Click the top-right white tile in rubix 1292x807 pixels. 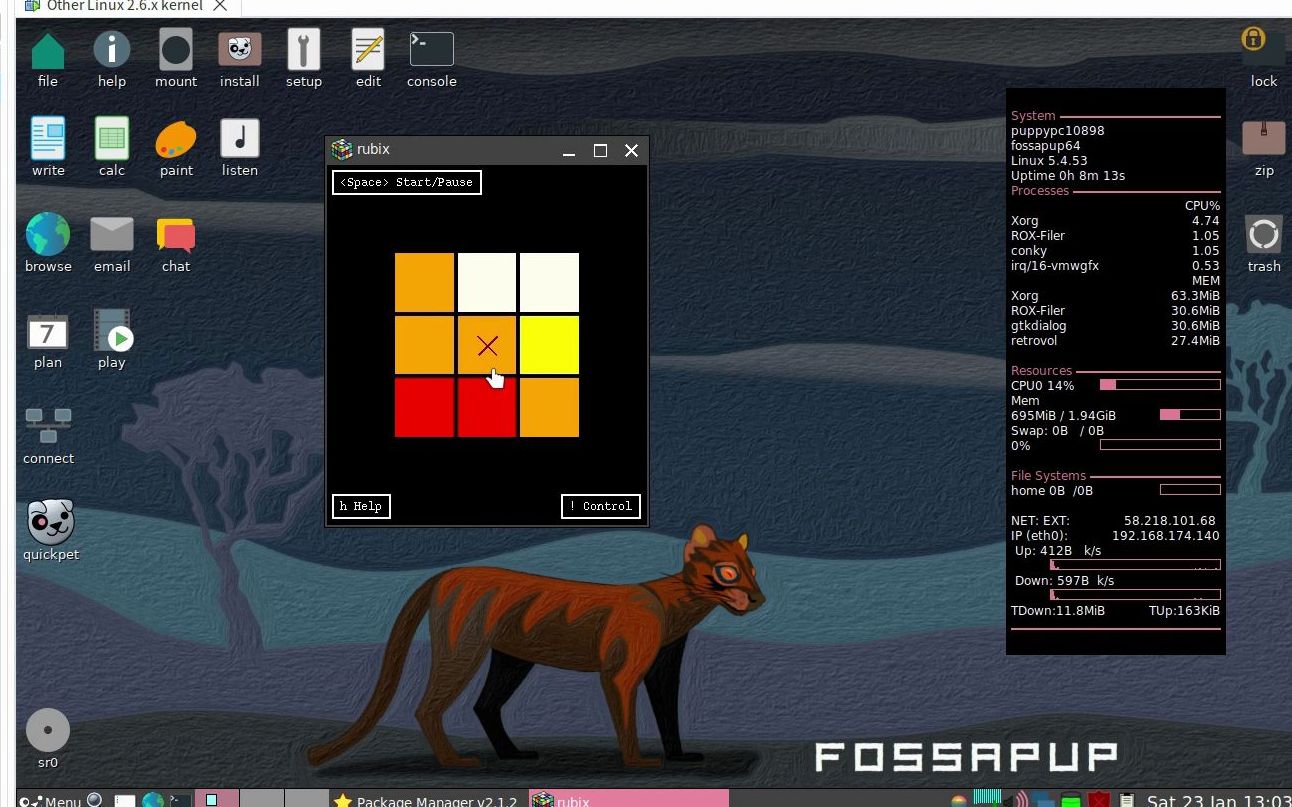click(549, 283)
